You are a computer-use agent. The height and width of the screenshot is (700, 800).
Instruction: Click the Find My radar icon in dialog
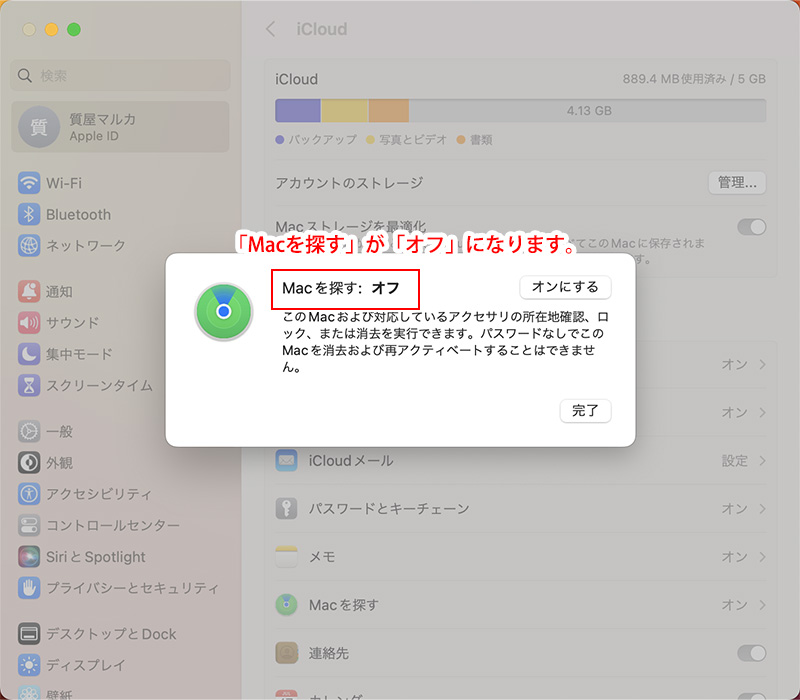click(223, 311)
